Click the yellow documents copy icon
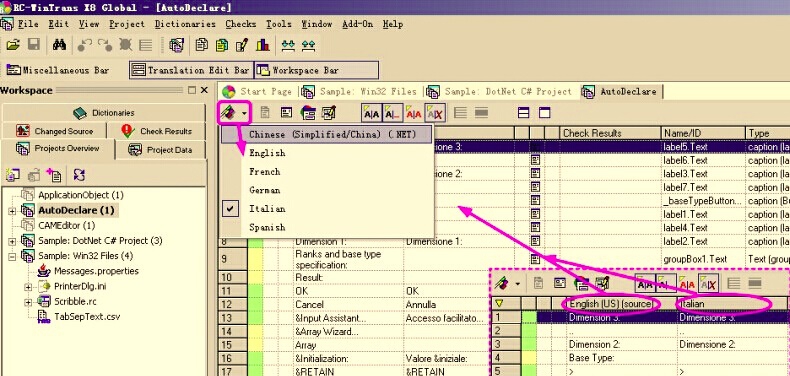This screenshot has height=376, width=790. [x=222, y=45]
